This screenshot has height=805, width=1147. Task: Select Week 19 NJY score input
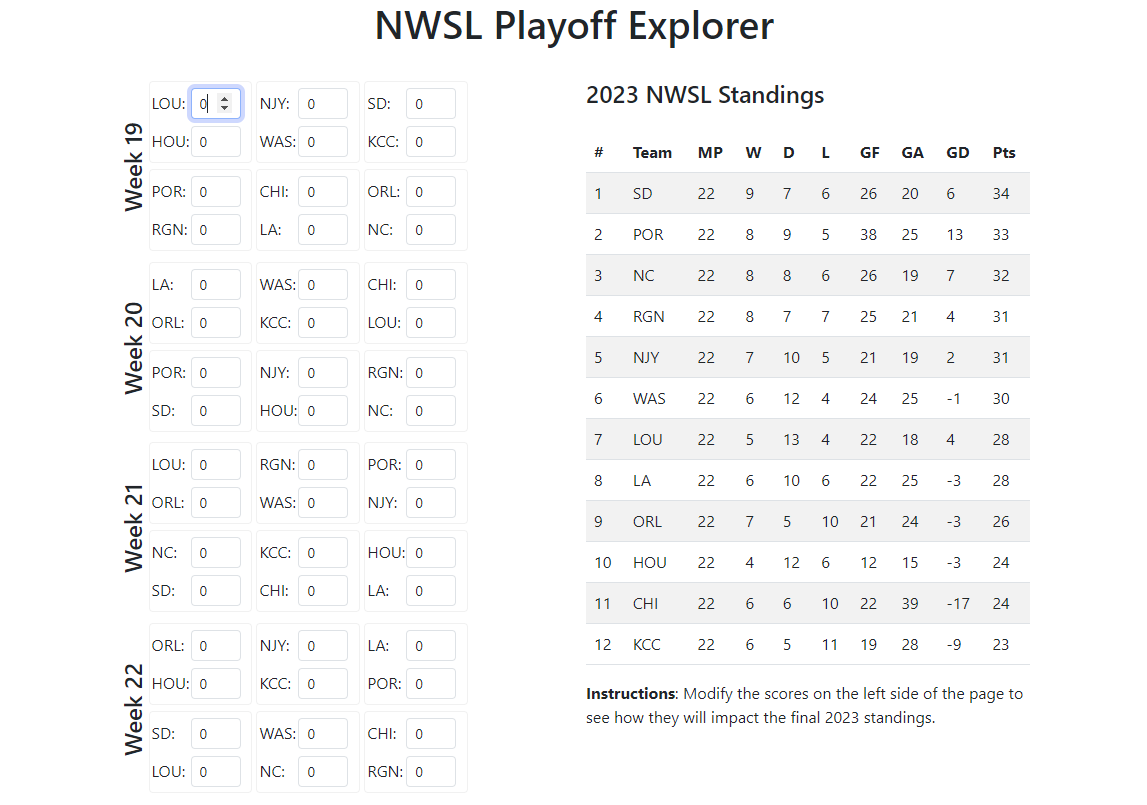[x=323, y=104]
